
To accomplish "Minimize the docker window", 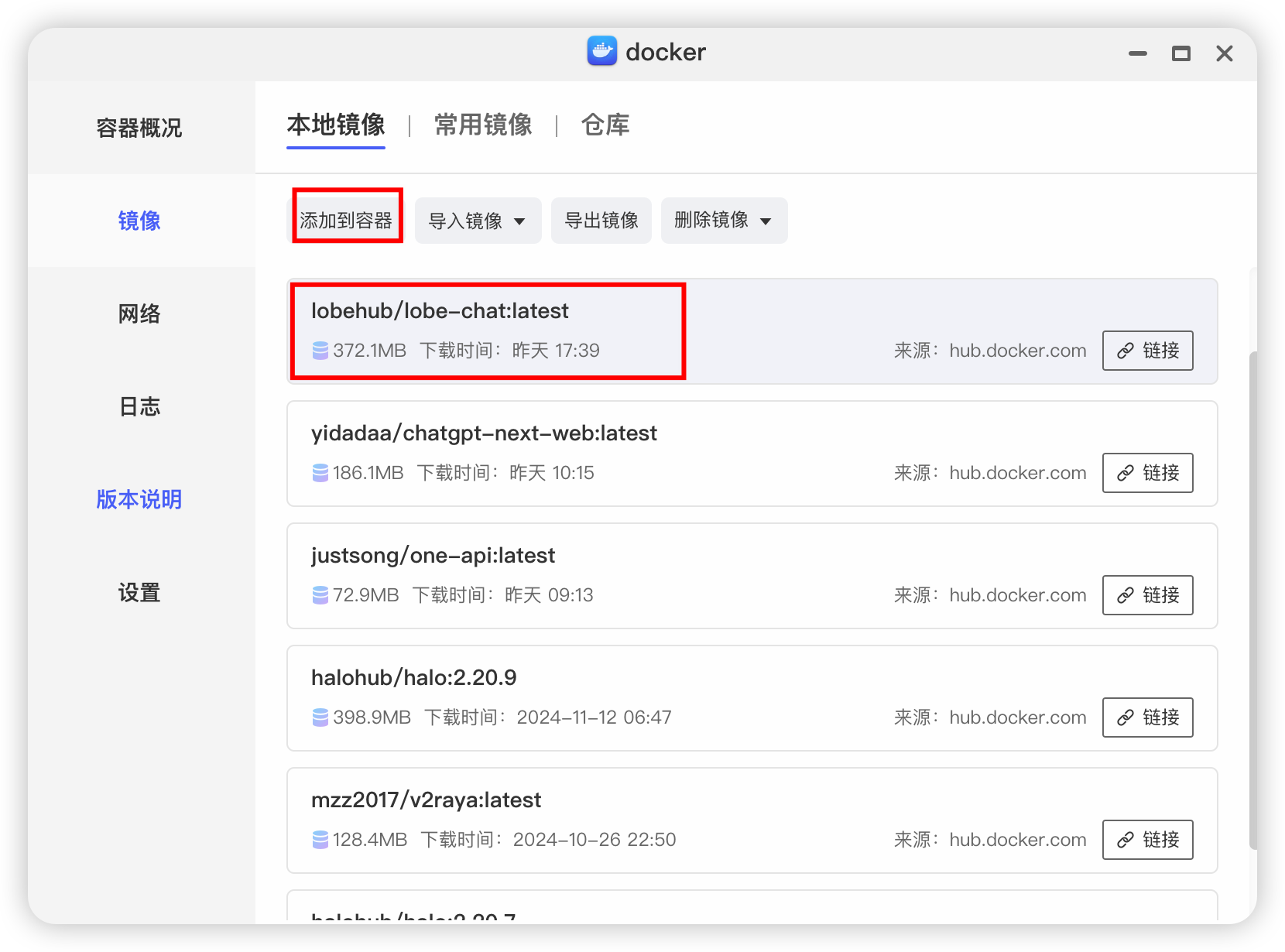I will 1138,53.
